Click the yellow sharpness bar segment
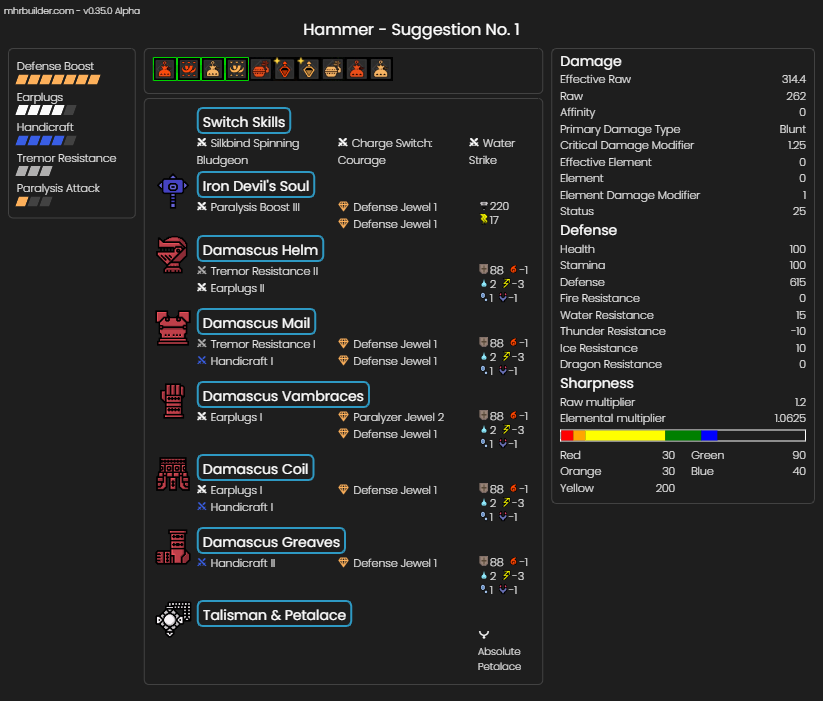The width and height of the screenshot is (823, 701). click(x=625, y=436)
